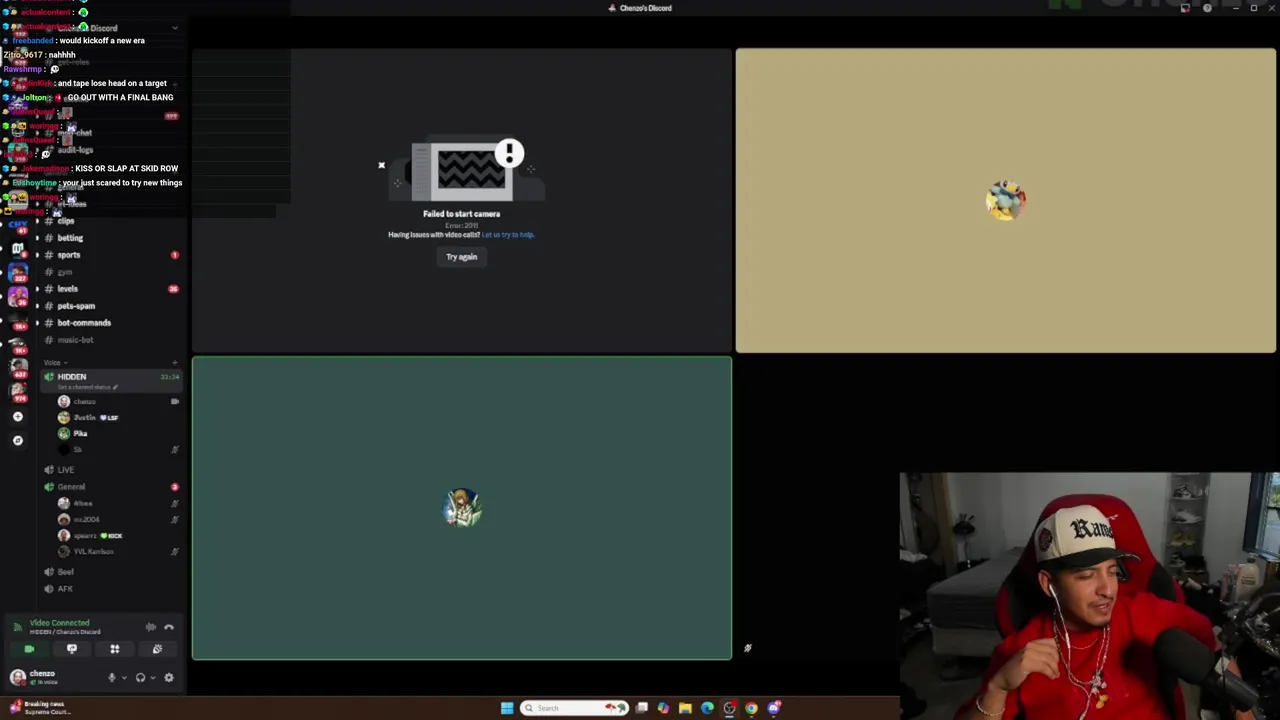Open Microsoft Edge from taskbar
Screen dimensions: 1280x720
[x=707, y=708]
